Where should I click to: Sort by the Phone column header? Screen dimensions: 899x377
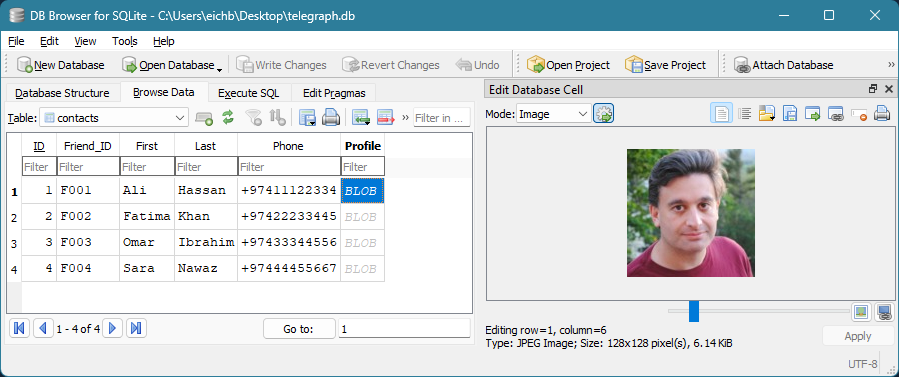pyautogui.click(x=288, y=146)
